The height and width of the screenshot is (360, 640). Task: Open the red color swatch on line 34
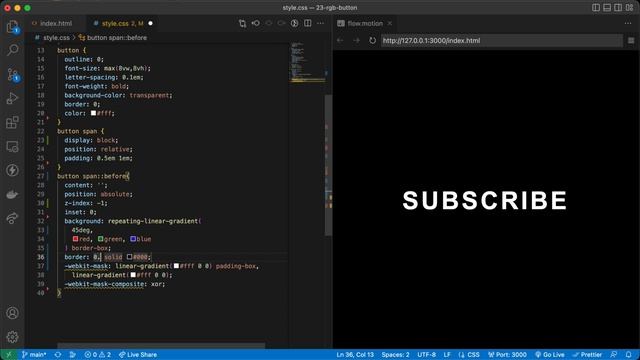(x=76, y=239)
